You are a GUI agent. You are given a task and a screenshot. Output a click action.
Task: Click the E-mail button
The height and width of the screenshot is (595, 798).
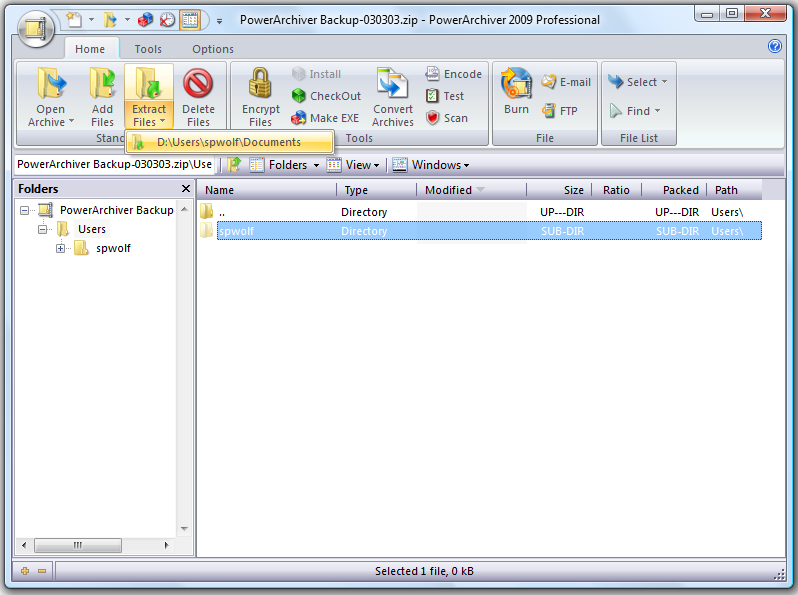point(566,82)
